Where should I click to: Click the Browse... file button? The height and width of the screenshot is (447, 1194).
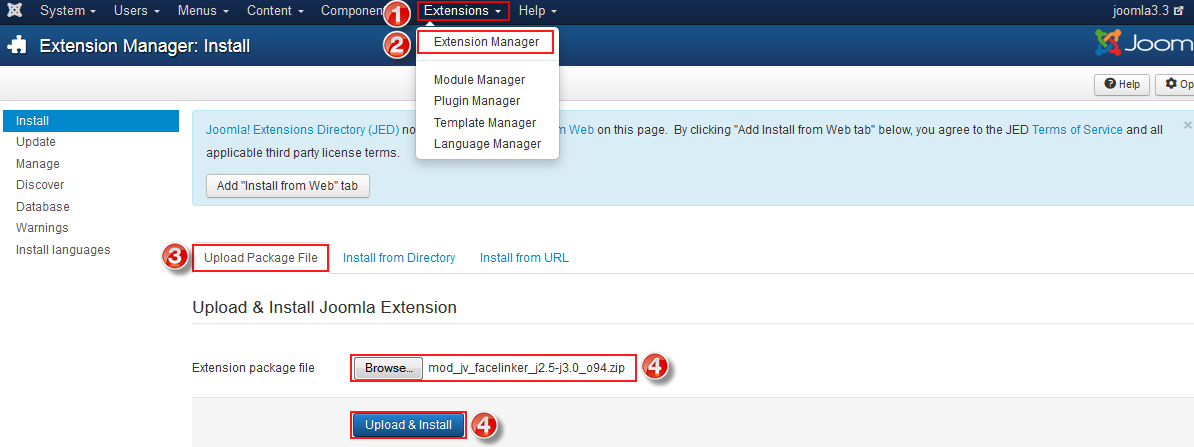(x=388, y=368)
